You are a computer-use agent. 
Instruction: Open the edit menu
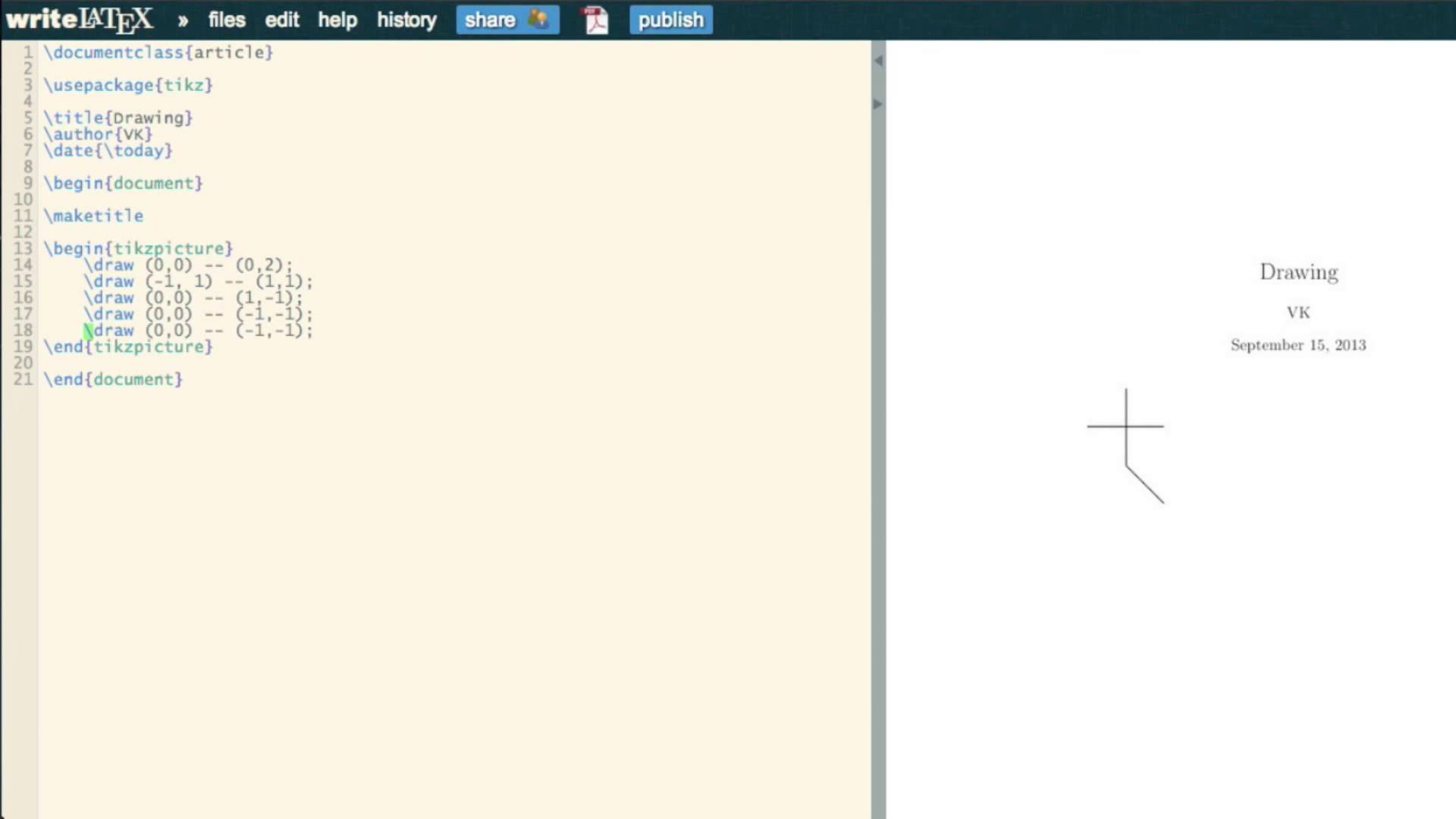pos(281,20)
